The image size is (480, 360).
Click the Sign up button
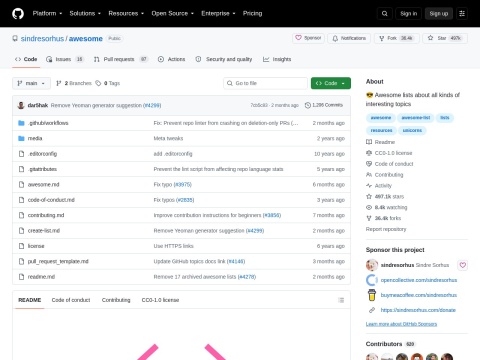[x=439, y=14]
